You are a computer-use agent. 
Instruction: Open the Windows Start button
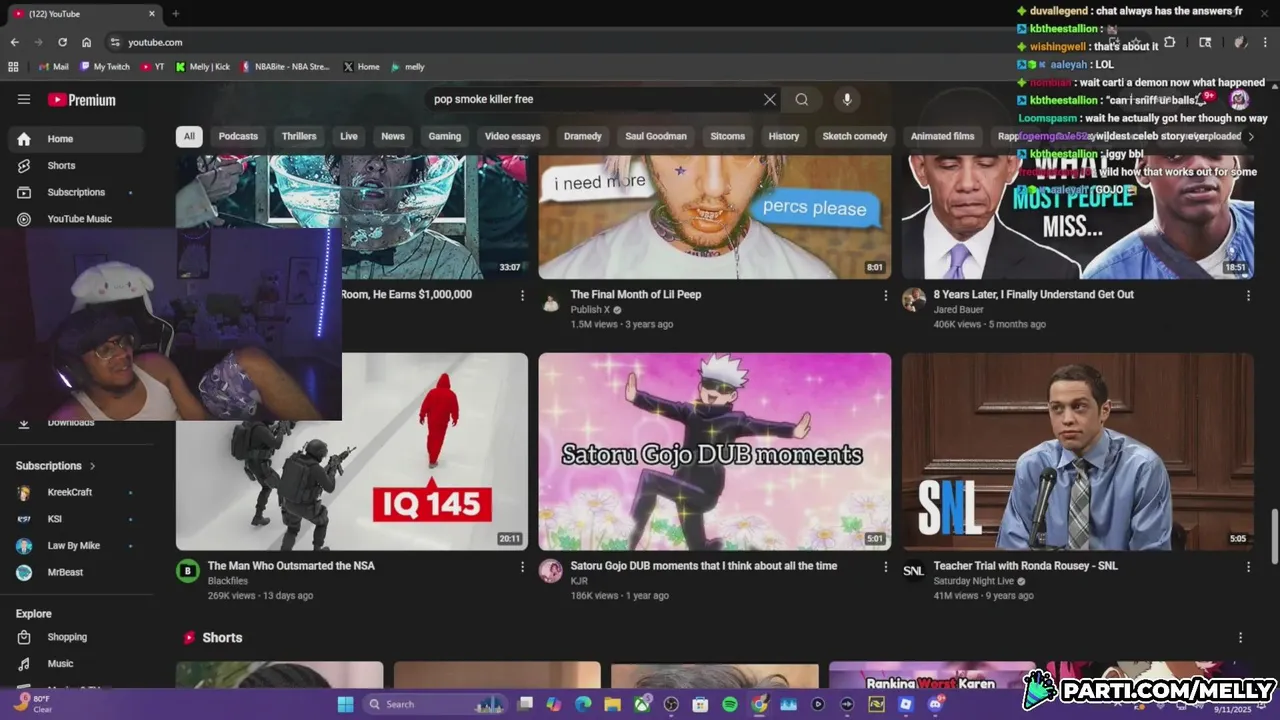[x=345, y=704]
